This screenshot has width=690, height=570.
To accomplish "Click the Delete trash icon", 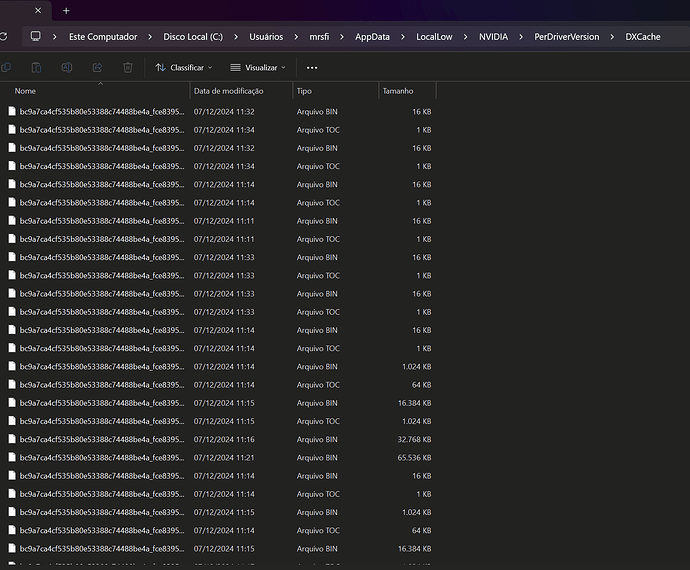I will [128, 67].
